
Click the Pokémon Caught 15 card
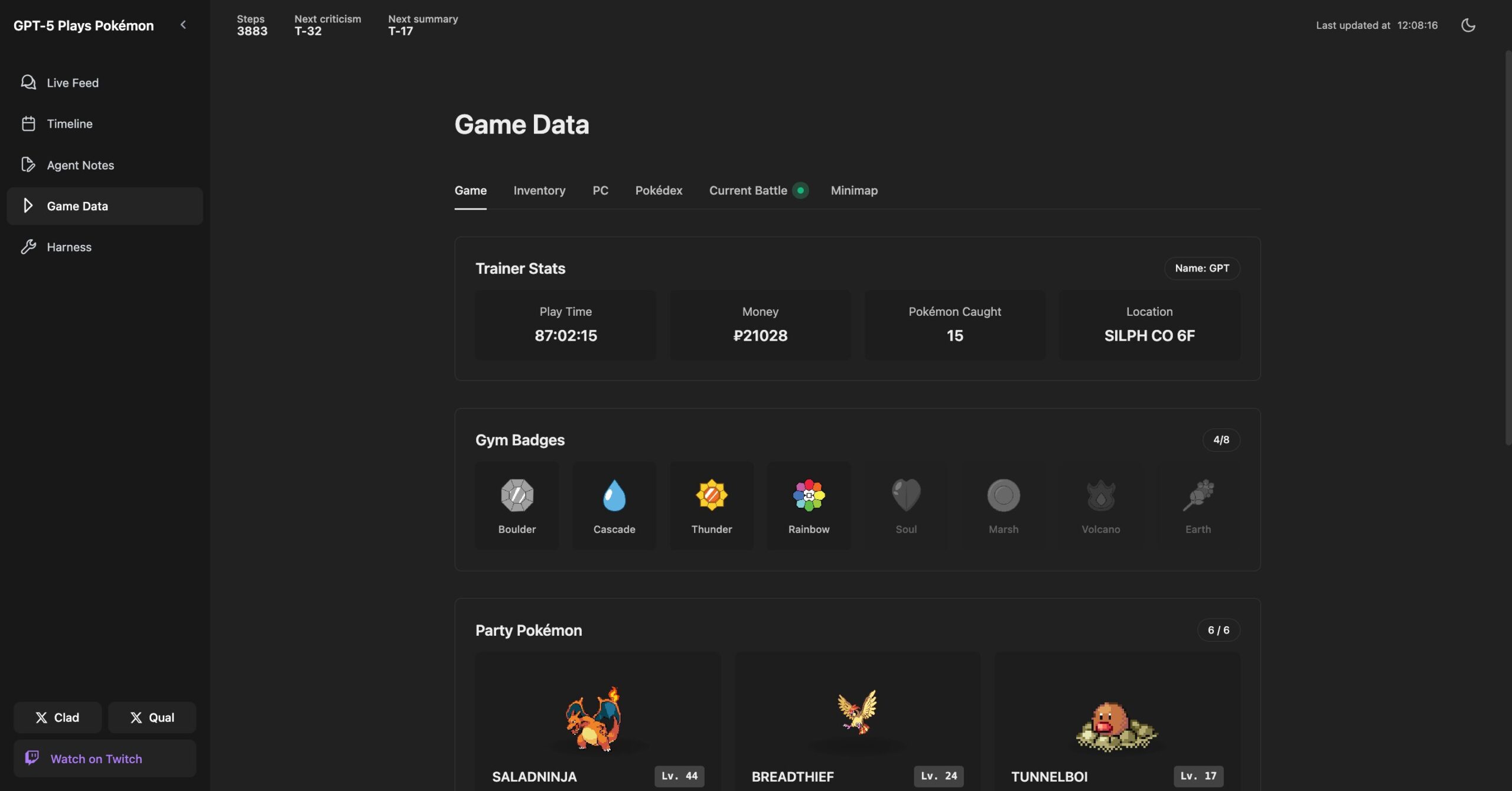tap(954, 325)
